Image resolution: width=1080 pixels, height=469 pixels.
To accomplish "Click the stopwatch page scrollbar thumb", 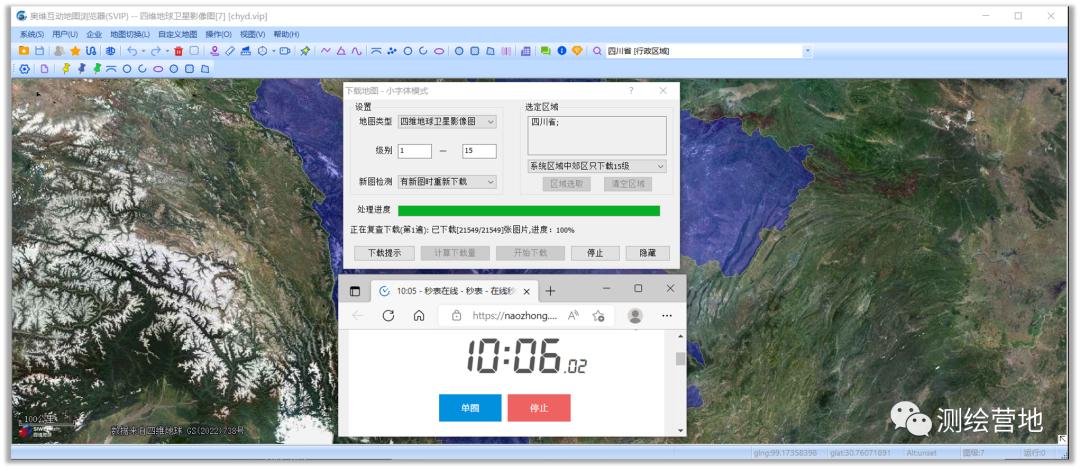I will point(681,359).
